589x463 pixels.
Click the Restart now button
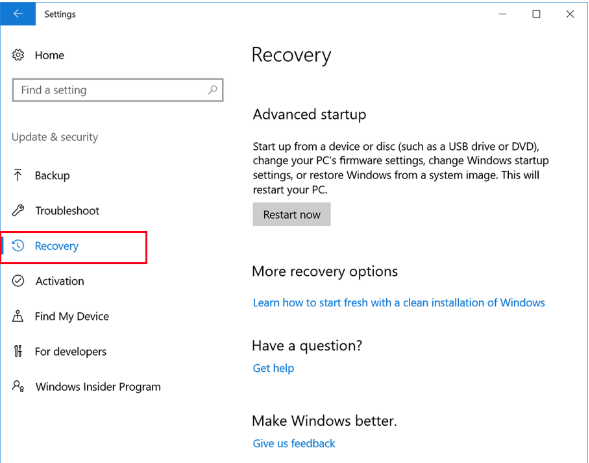pos(291,214)
